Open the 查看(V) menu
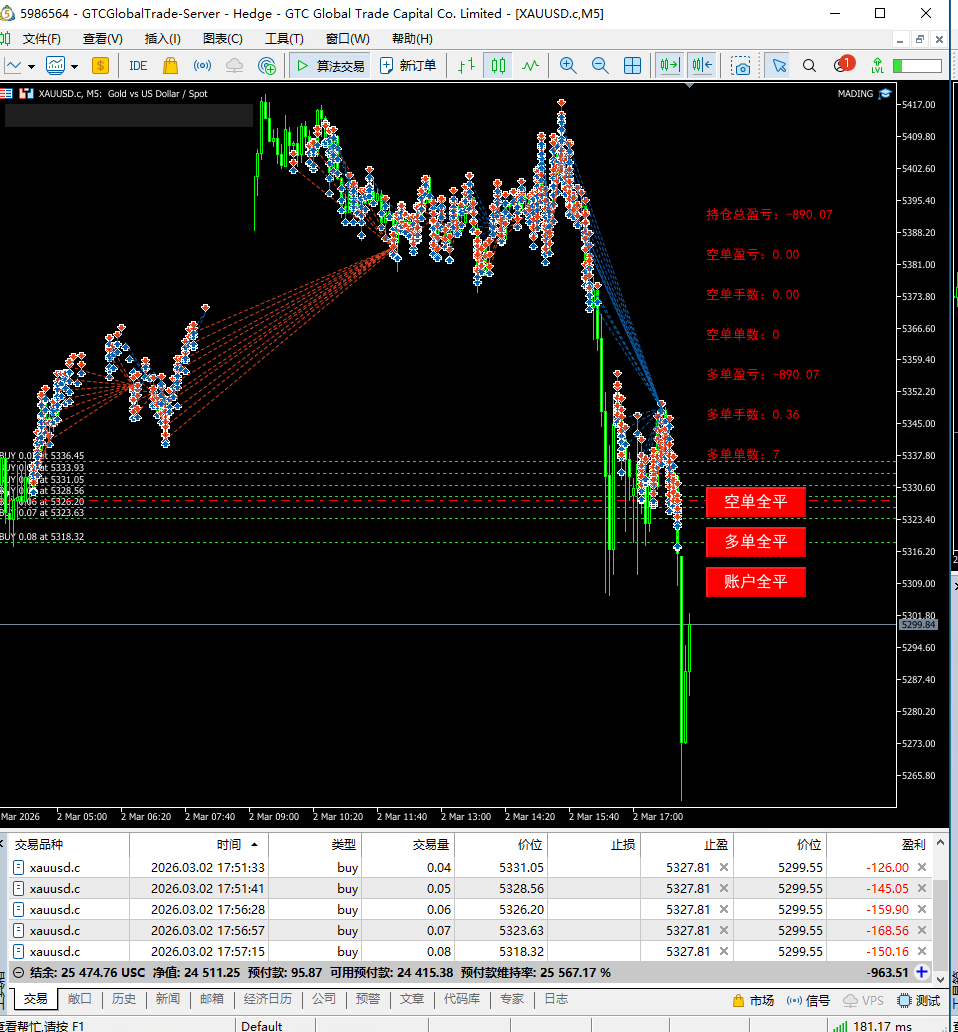The image size is (958, 1032). pyautogui.click(x=103, y=39)
